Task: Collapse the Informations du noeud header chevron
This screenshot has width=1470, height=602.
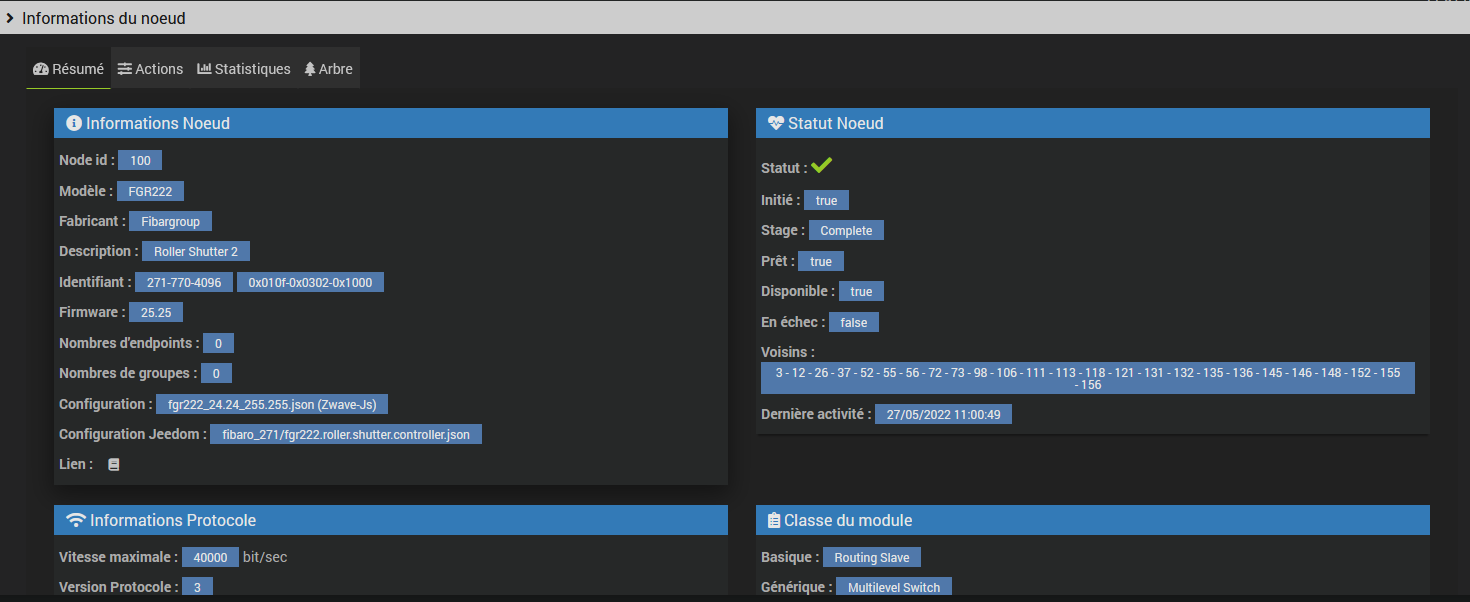Action: pos(9,18)
